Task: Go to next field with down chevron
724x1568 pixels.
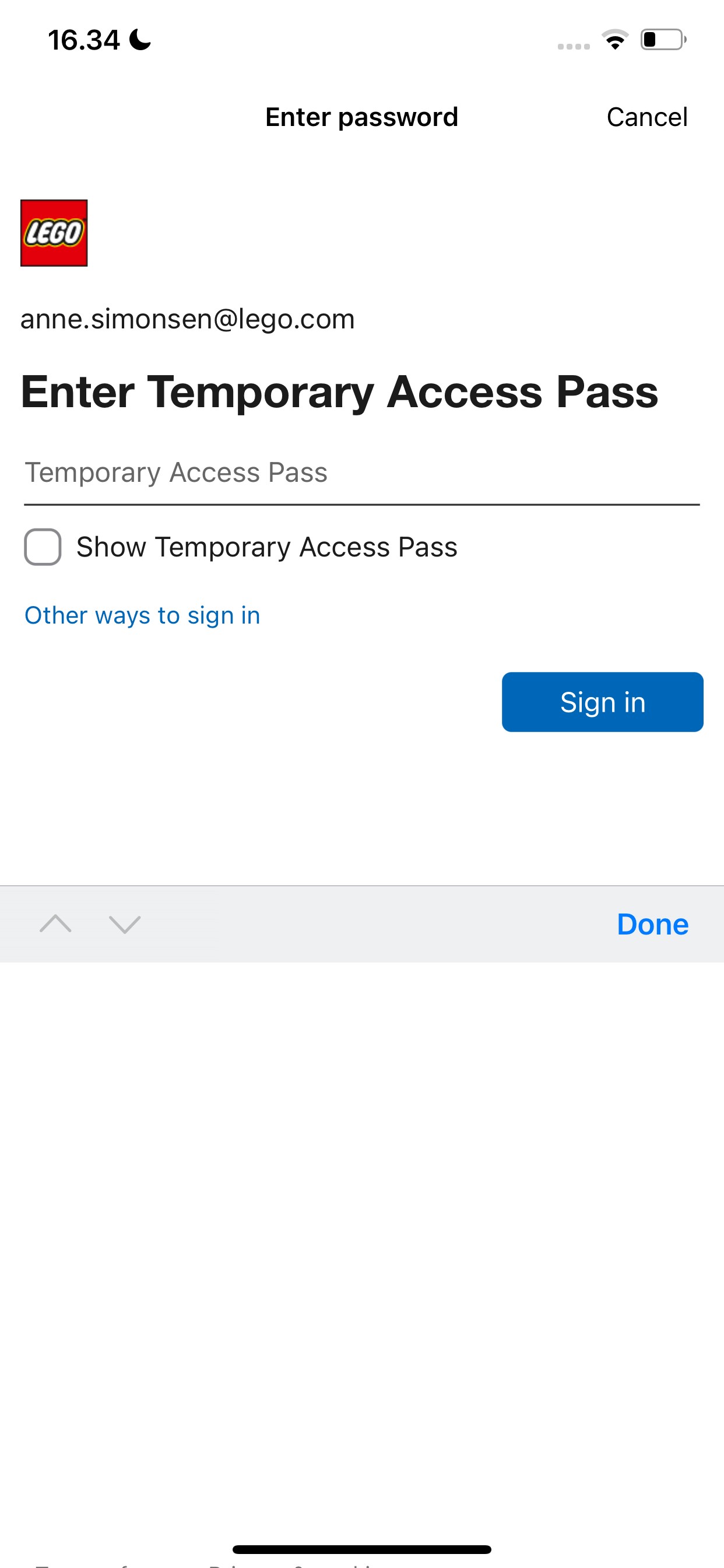Action: [x=125, y=923]
